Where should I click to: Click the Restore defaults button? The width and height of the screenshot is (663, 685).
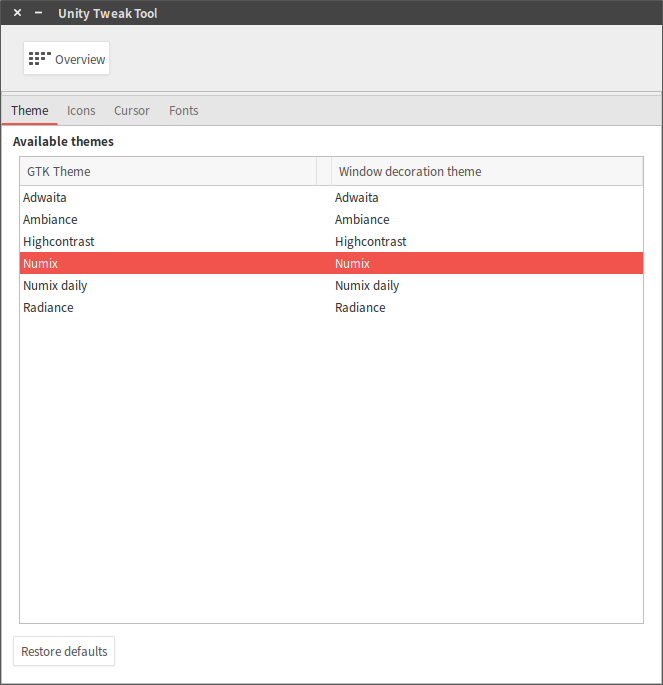click(64, 651)
